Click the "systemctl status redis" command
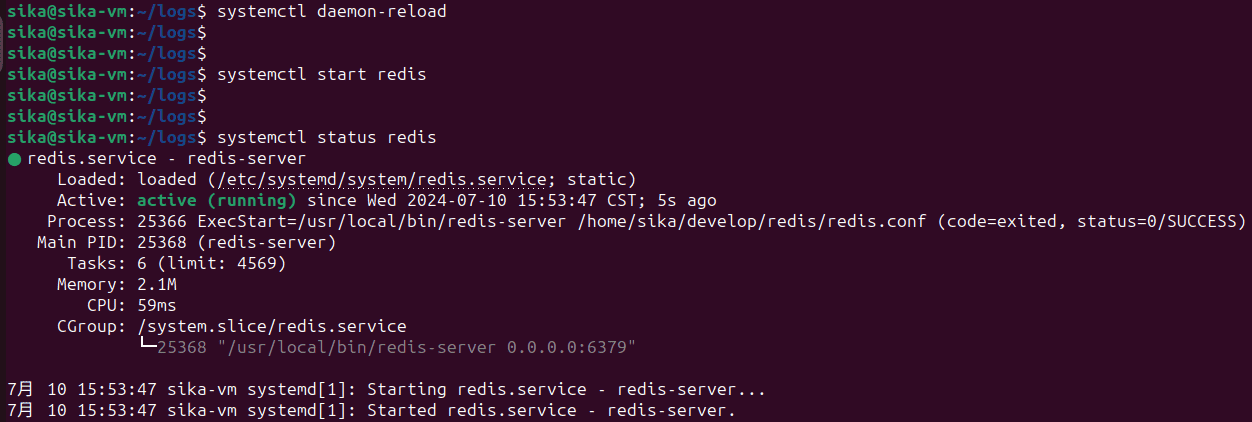Viewport: 1252px width, 422px height. [x=326, y=137]
